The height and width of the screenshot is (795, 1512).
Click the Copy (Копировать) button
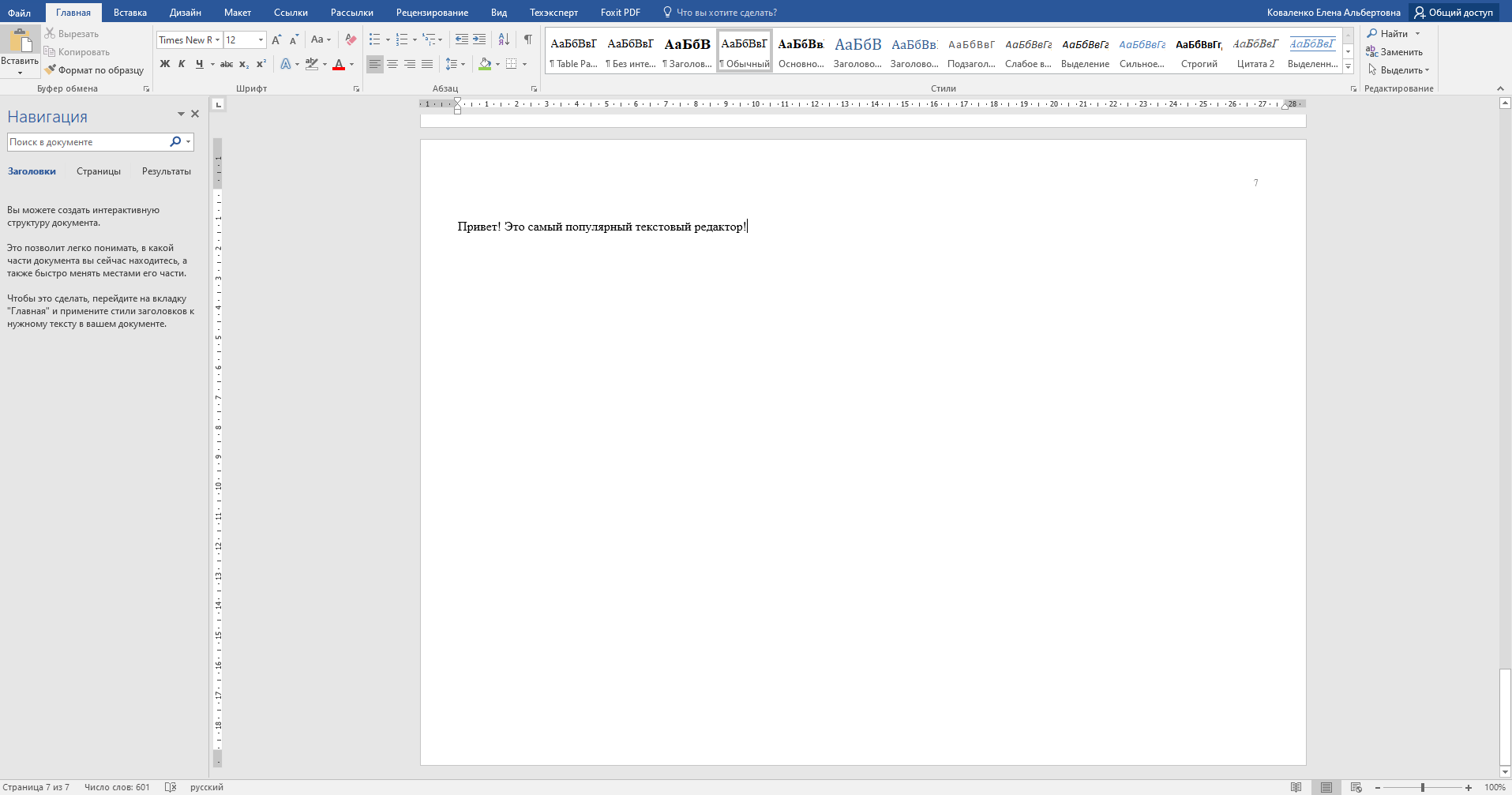[77, 52]
